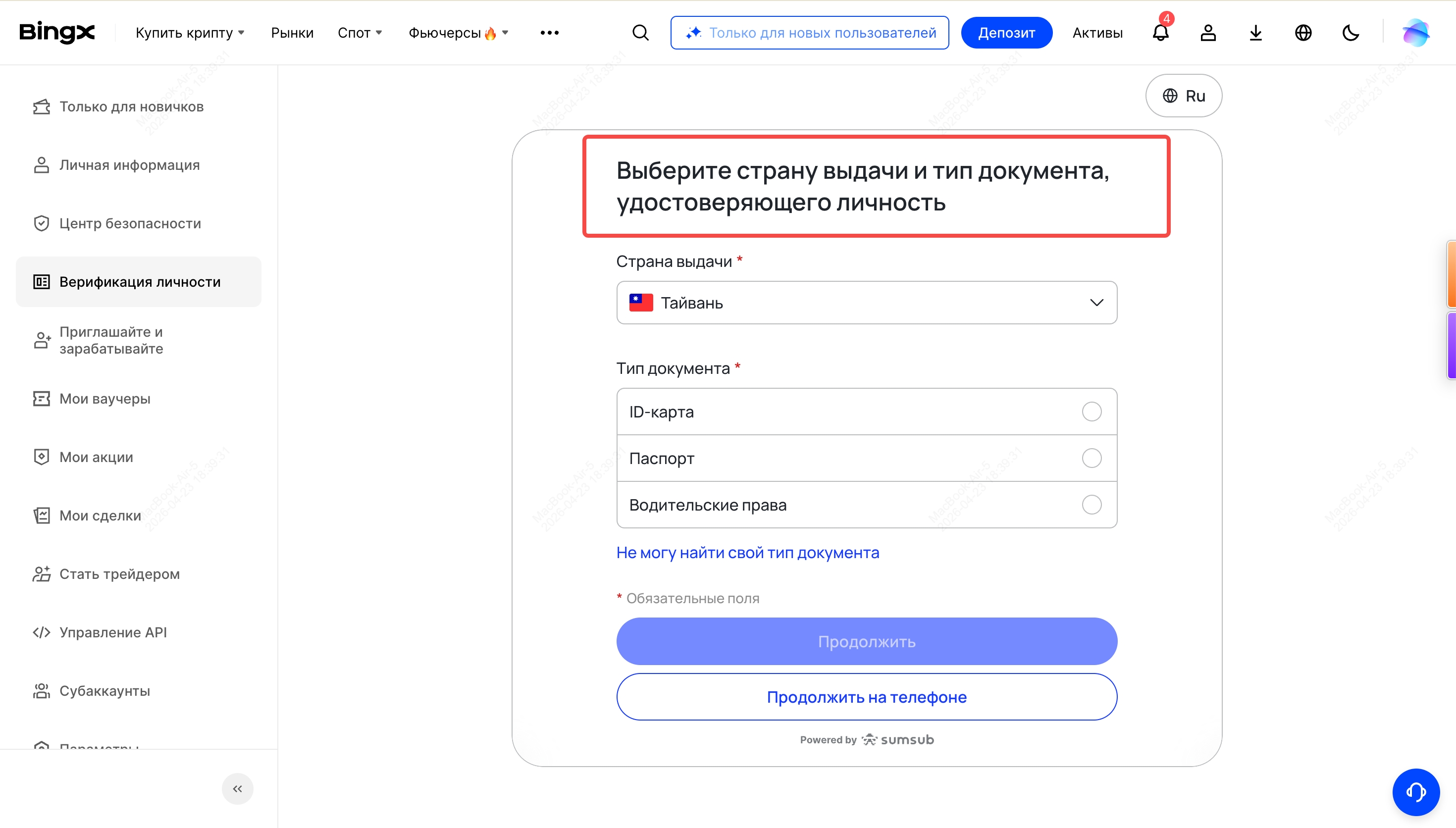The height and width of the screenshot is (828, 1456).
Task: Go to Рынки in top navigation
Action: 292,33
